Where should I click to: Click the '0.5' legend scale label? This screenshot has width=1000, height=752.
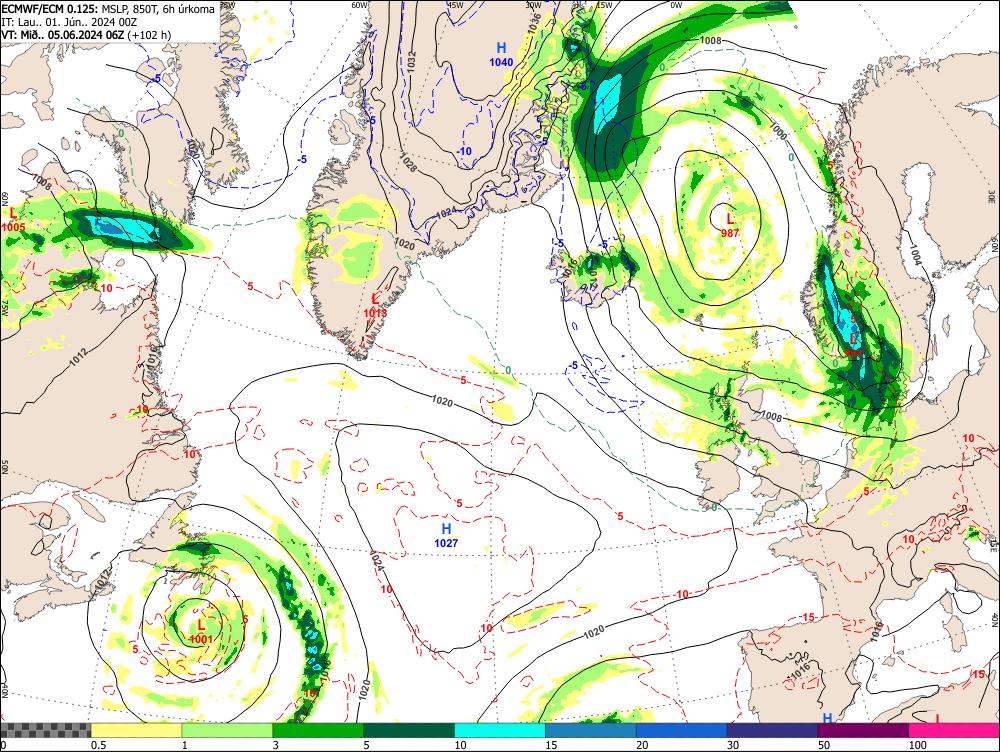pos(98,745)
